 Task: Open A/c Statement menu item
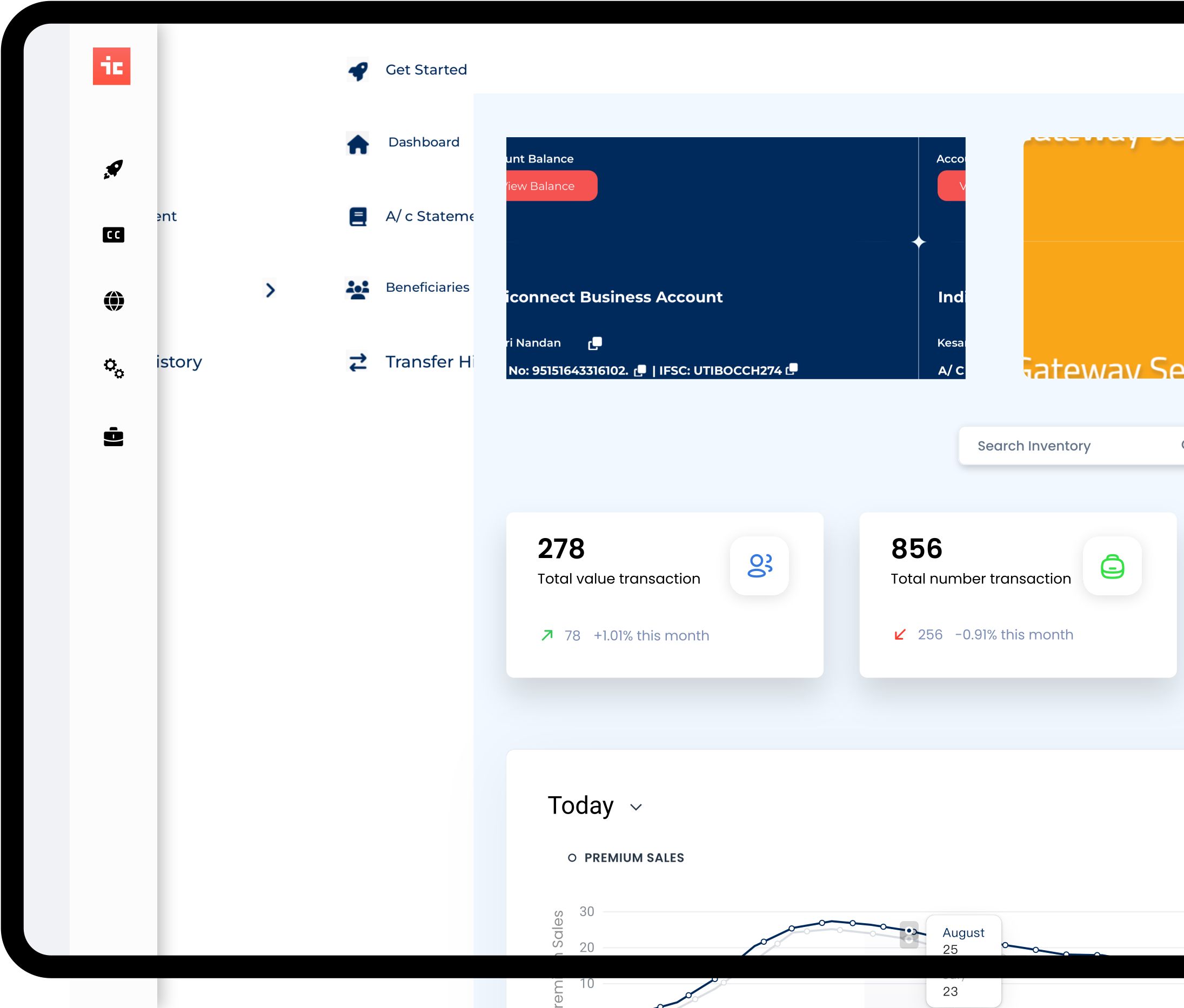pos(430,217)
